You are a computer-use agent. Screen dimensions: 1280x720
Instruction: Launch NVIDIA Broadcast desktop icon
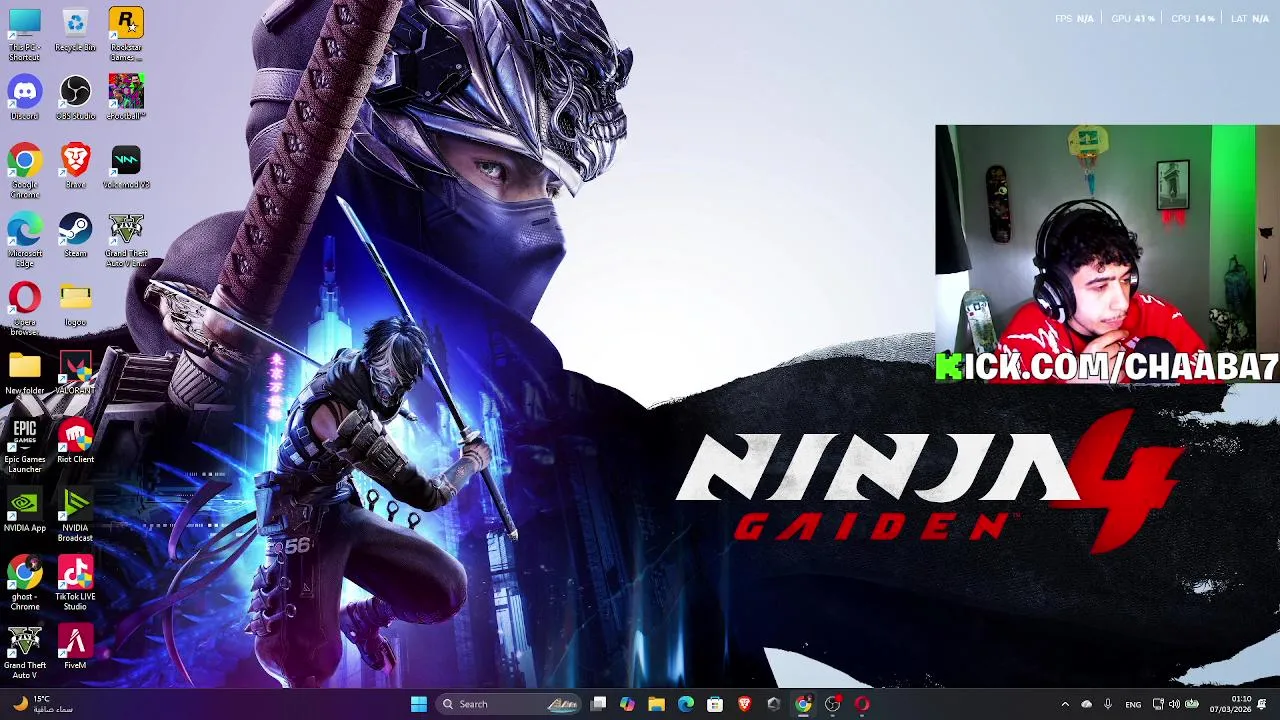point(75,515)
